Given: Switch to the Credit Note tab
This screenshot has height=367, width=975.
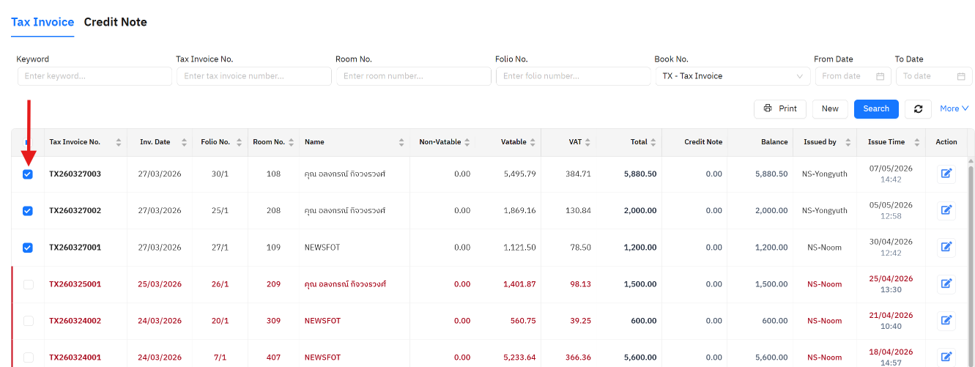Looking at the screenshot, I should tap(116, 22).
